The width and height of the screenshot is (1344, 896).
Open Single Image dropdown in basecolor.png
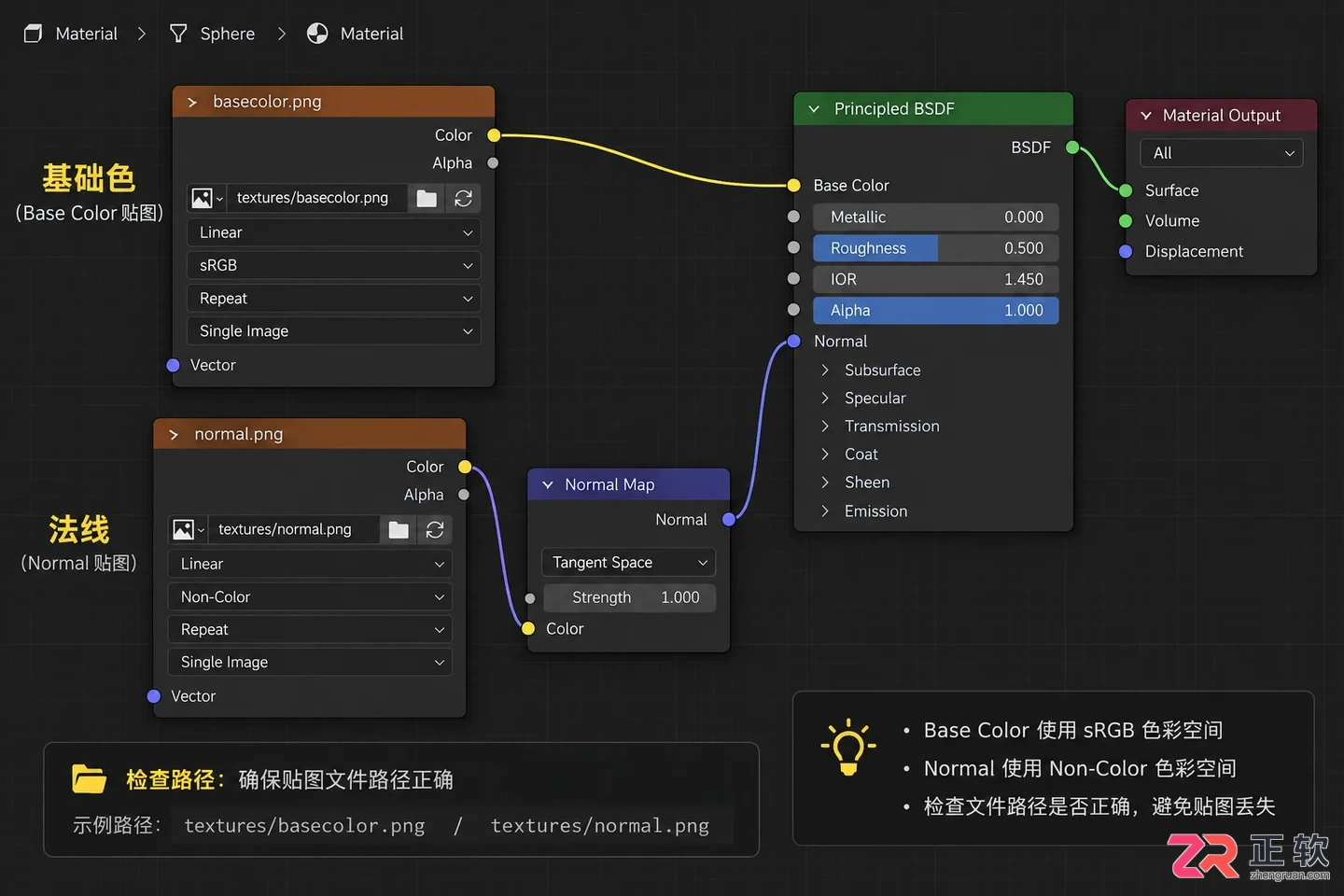[334, 331]
